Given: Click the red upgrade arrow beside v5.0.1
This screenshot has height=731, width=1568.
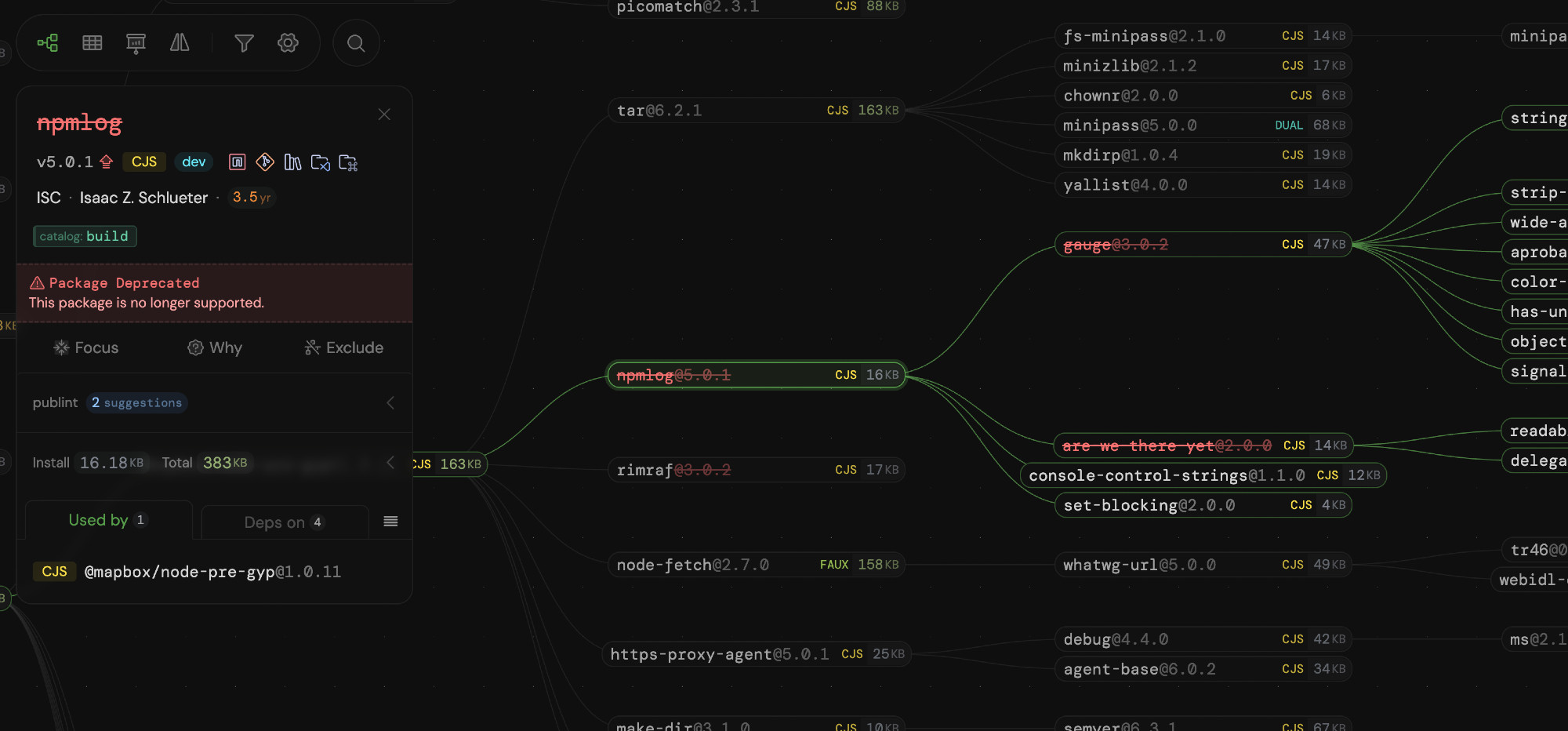Looking at the screenshot, I should [x=107, y=162].
